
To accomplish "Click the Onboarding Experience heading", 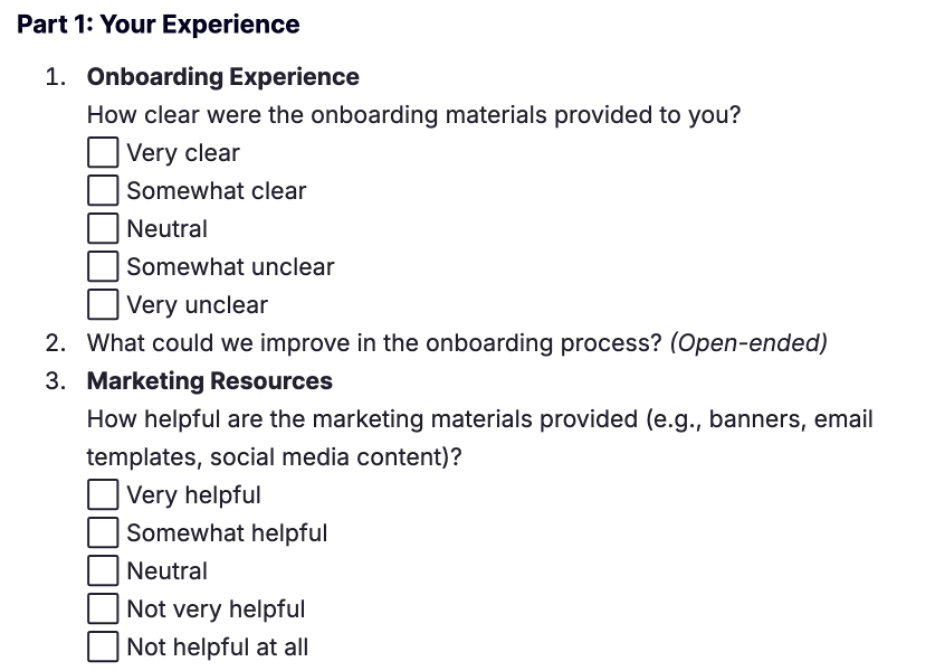I will 223,77.
